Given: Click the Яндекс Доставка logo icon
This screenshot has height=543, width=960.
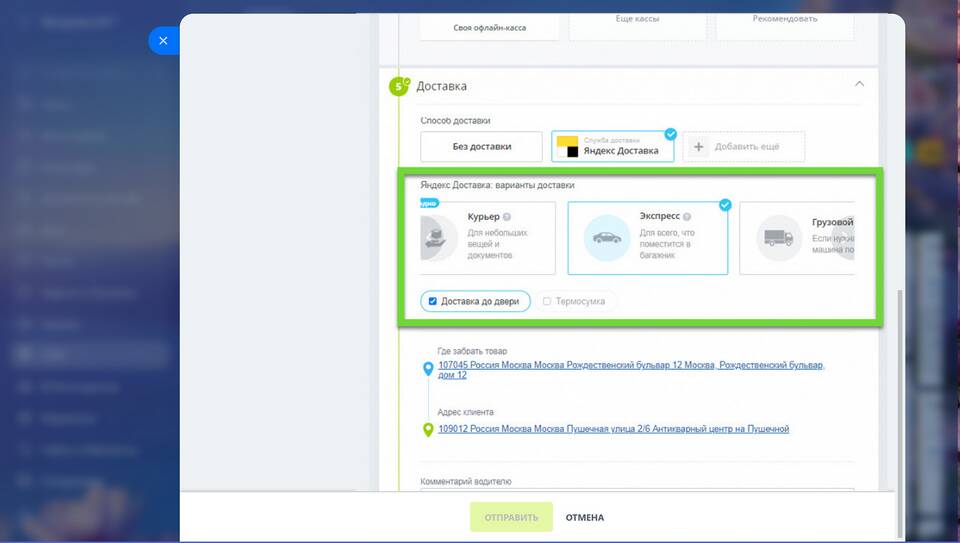Looking at the screenshot, I should coord(567,147).
